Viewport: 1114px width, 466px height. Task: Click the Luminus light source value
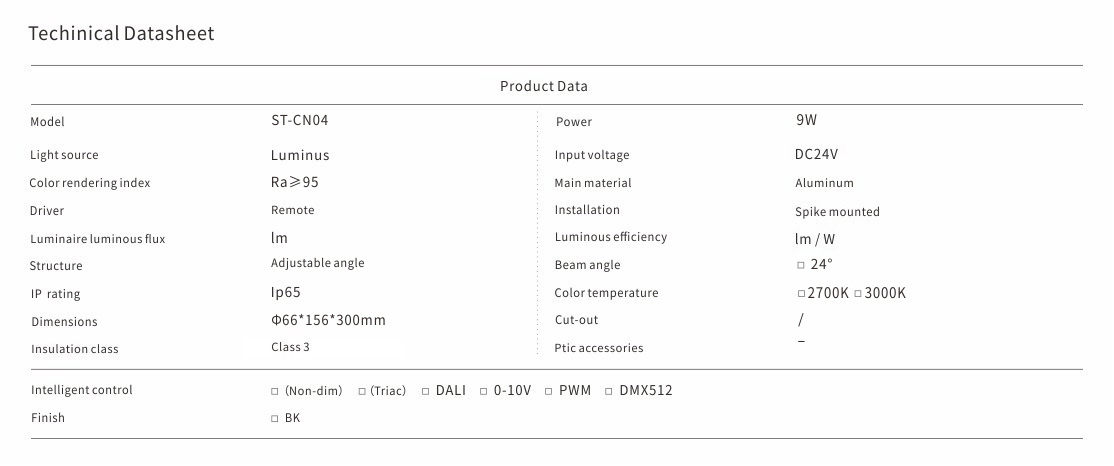point(300,155)
